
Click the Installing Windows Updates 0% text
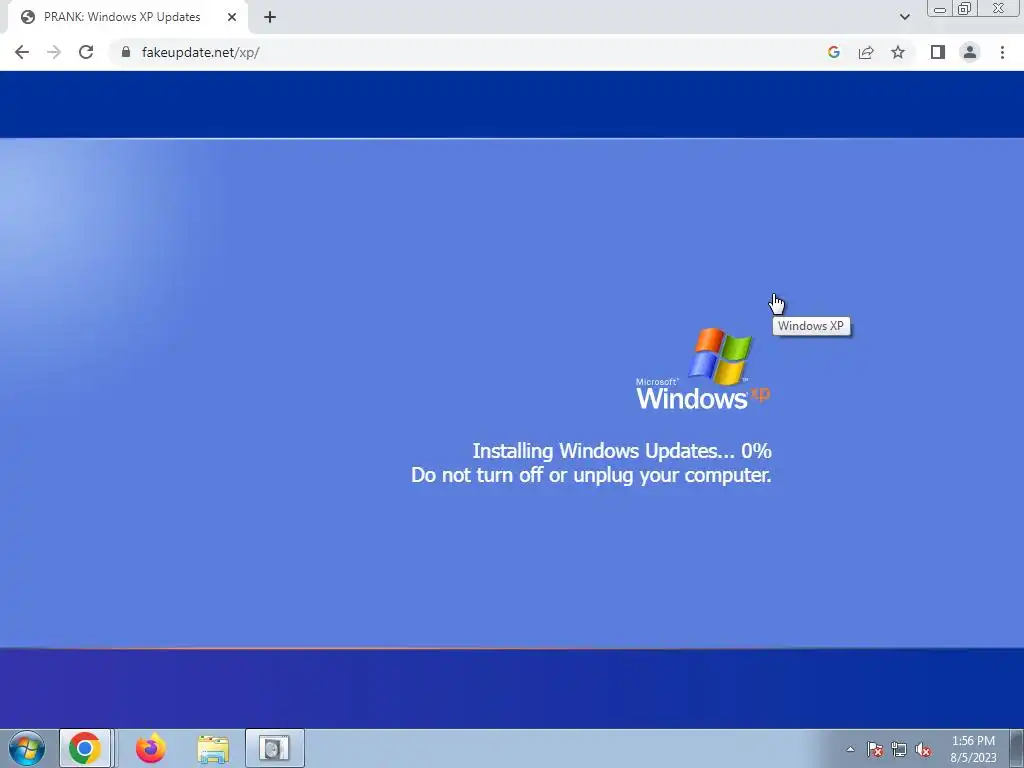(622, 451)
